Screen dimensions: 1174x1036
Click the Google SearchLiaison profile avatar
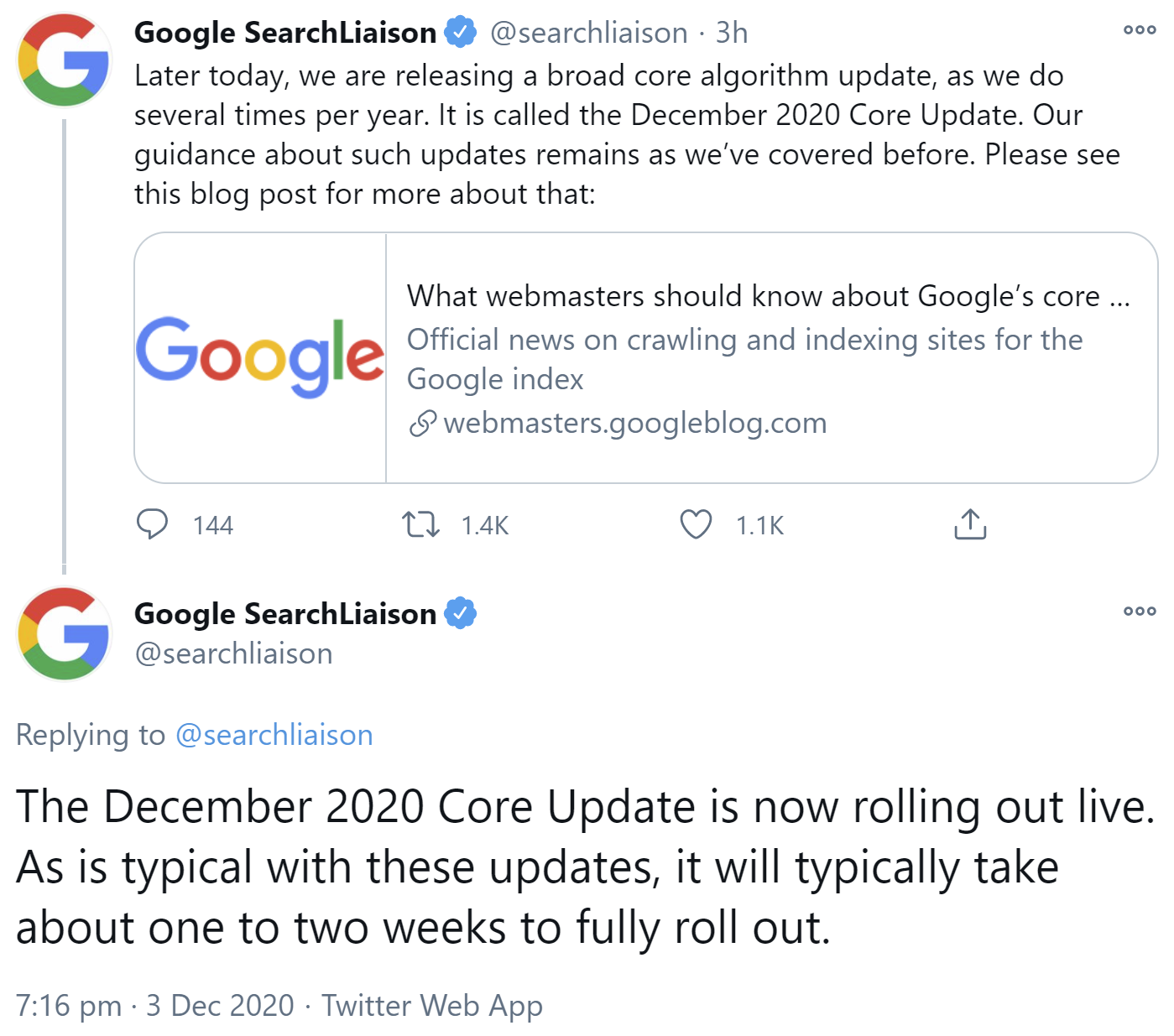[63, 59]
